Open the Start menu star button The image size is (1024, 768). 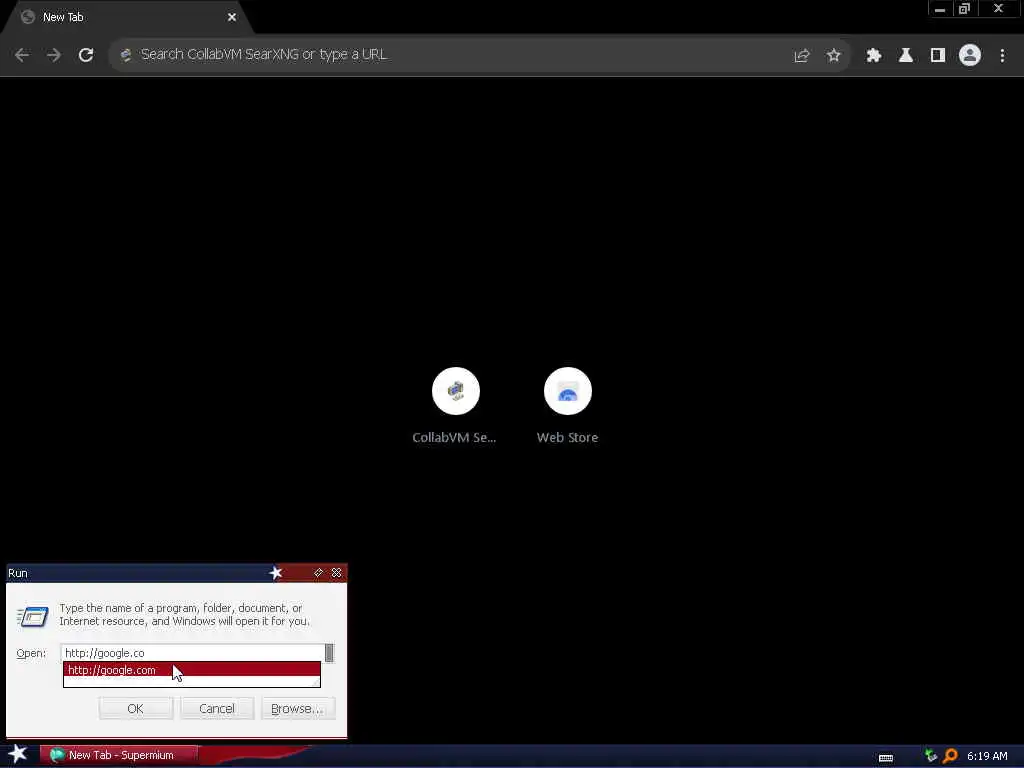[x=18, y=754]
